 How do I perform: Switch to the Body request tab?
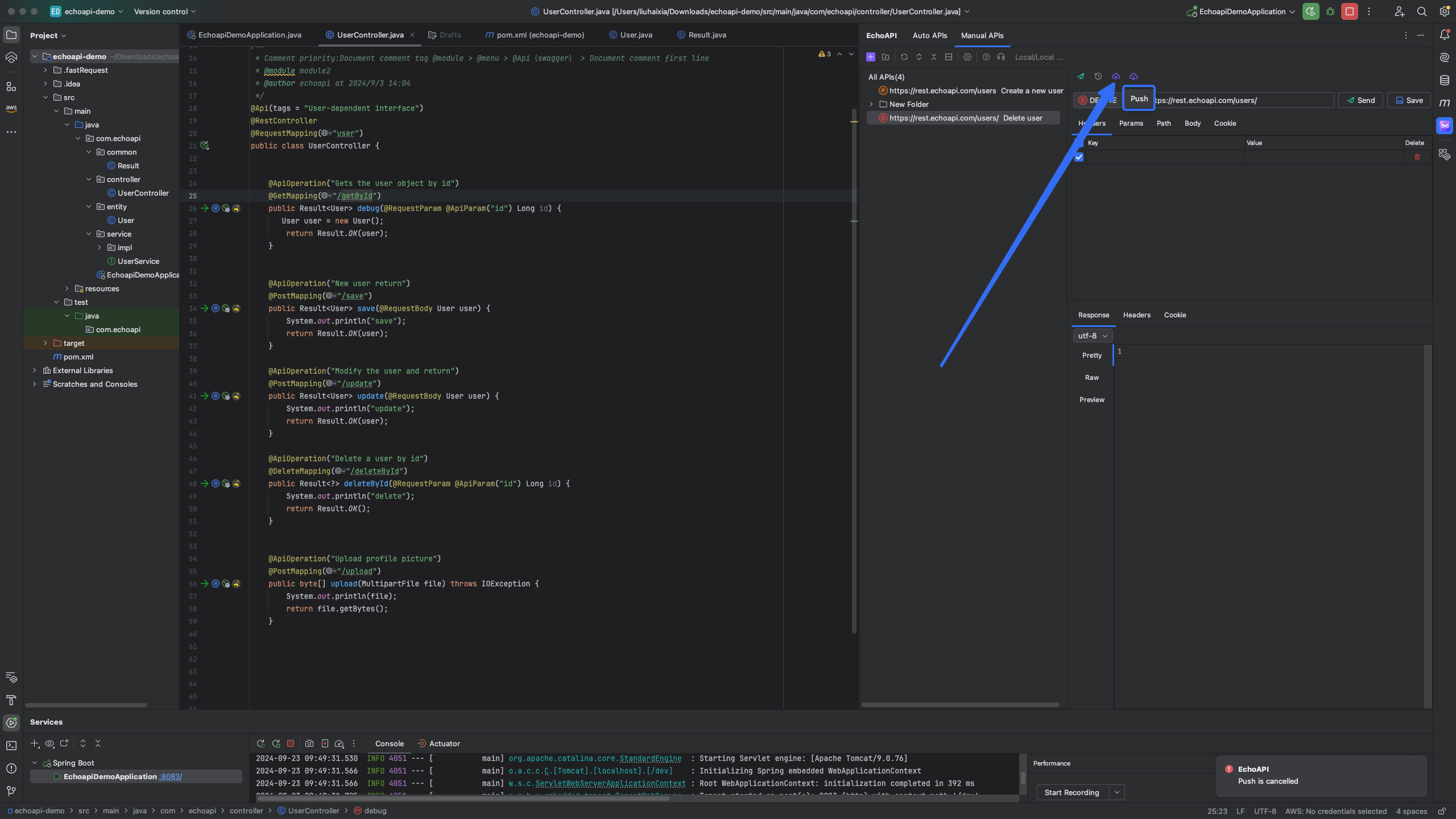[1192, 123]
